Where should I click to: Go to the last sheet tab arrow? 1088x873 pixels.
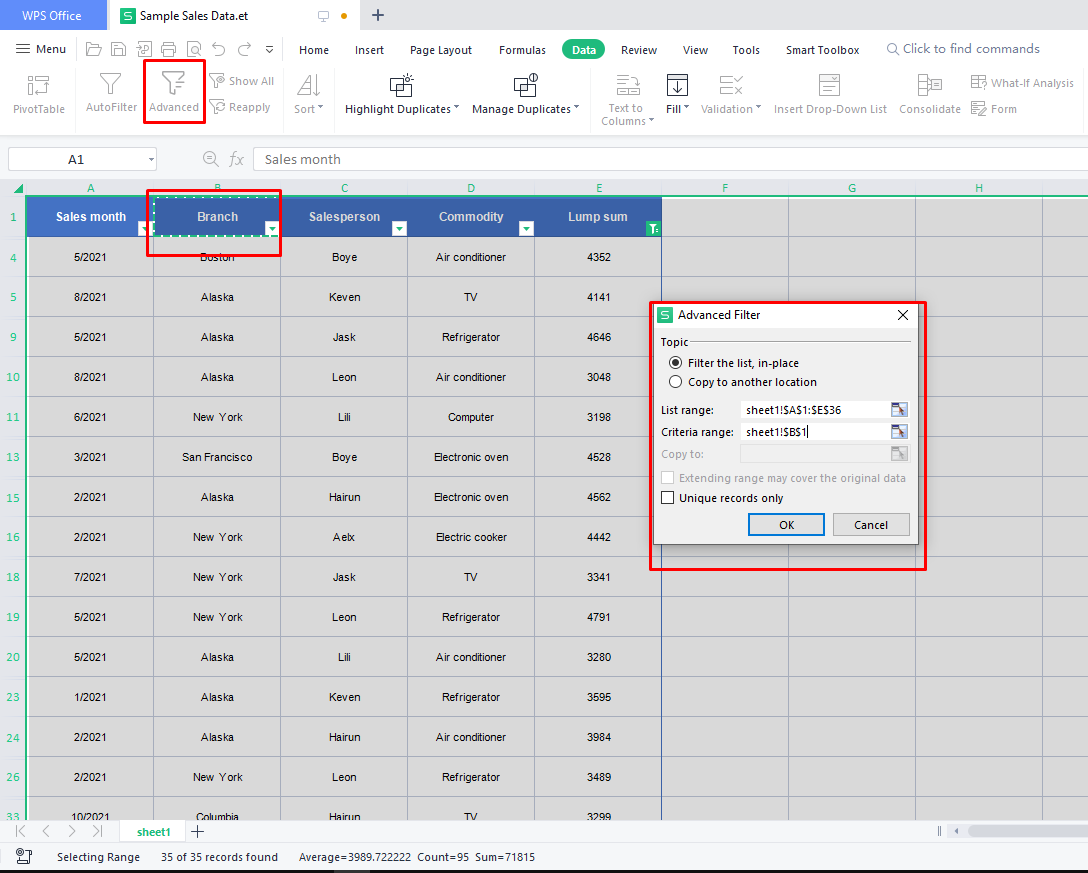click(97, 831)
